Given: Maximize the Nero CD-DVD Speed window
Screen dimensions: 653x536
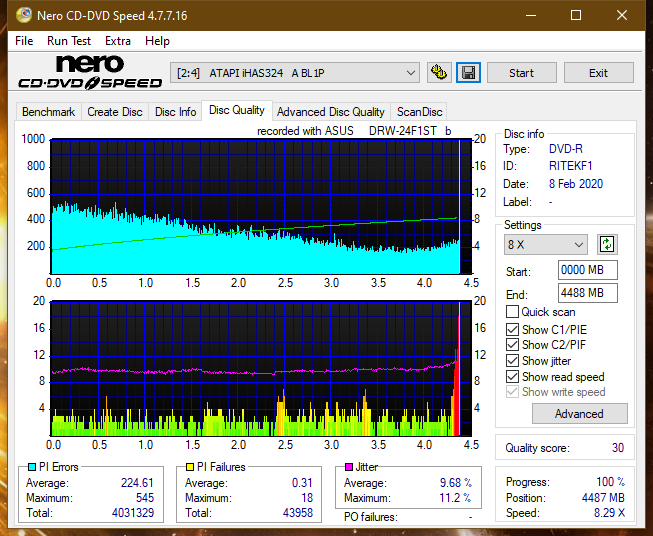Looking at the screenshot, I should point(576,15).
